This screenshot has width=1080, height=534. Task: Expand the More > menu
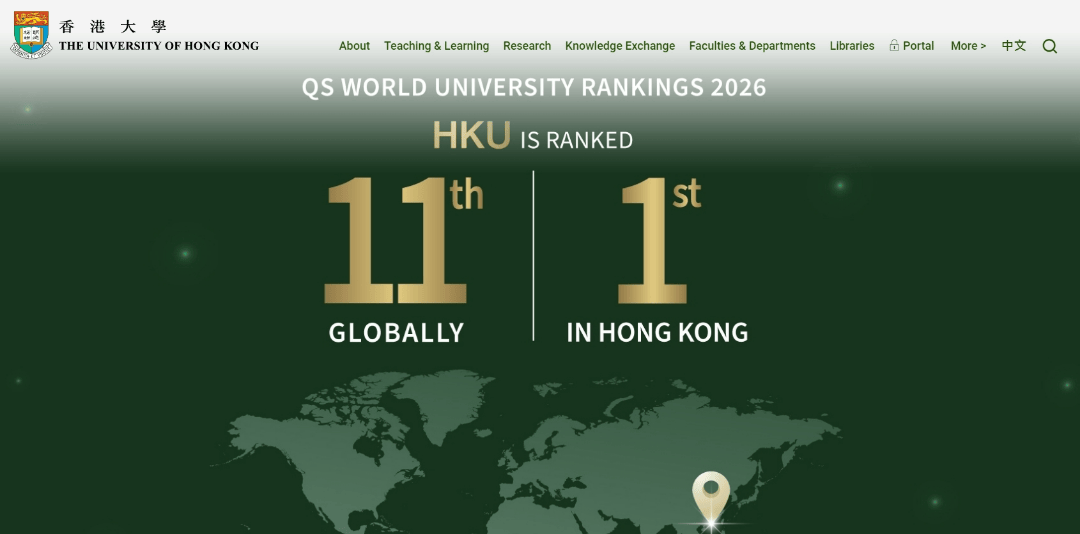pyautogui.click(x=967, y=46)
